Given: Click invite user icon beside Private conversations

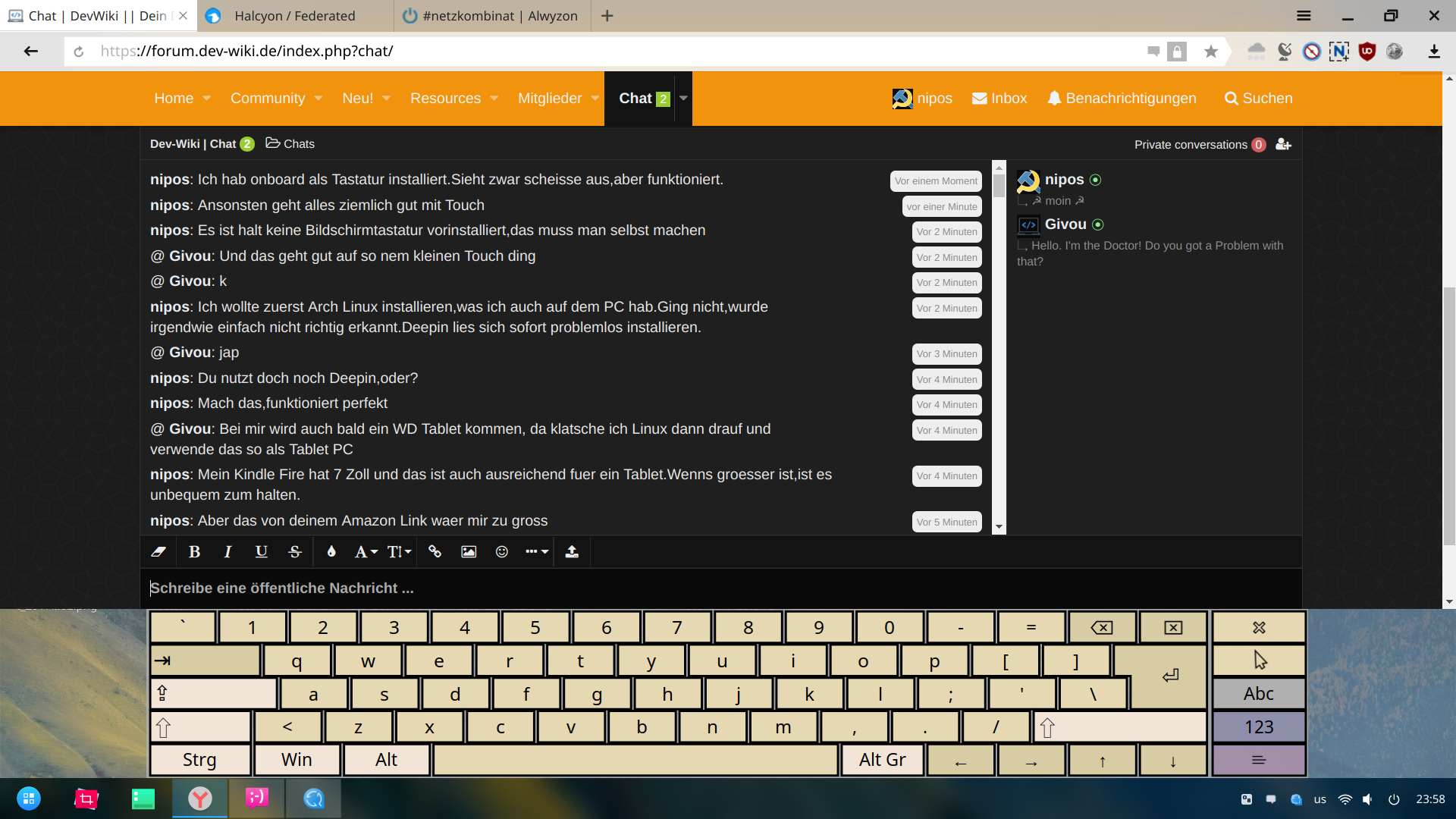Looking at the screenshot, I should click(x=1283, y=144).
